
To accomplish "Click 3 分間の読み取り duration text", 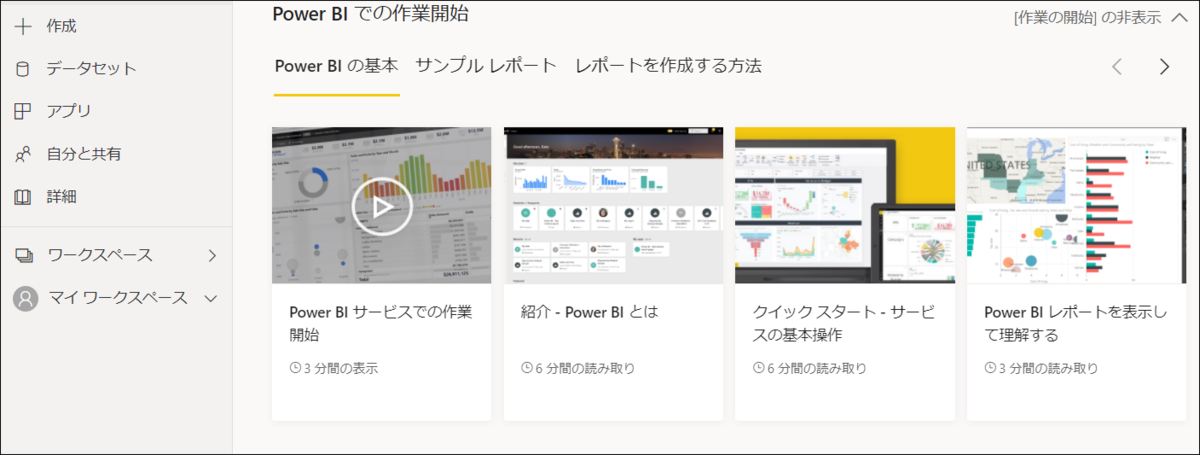I will pyautogui.click(x=1049, y=368).
